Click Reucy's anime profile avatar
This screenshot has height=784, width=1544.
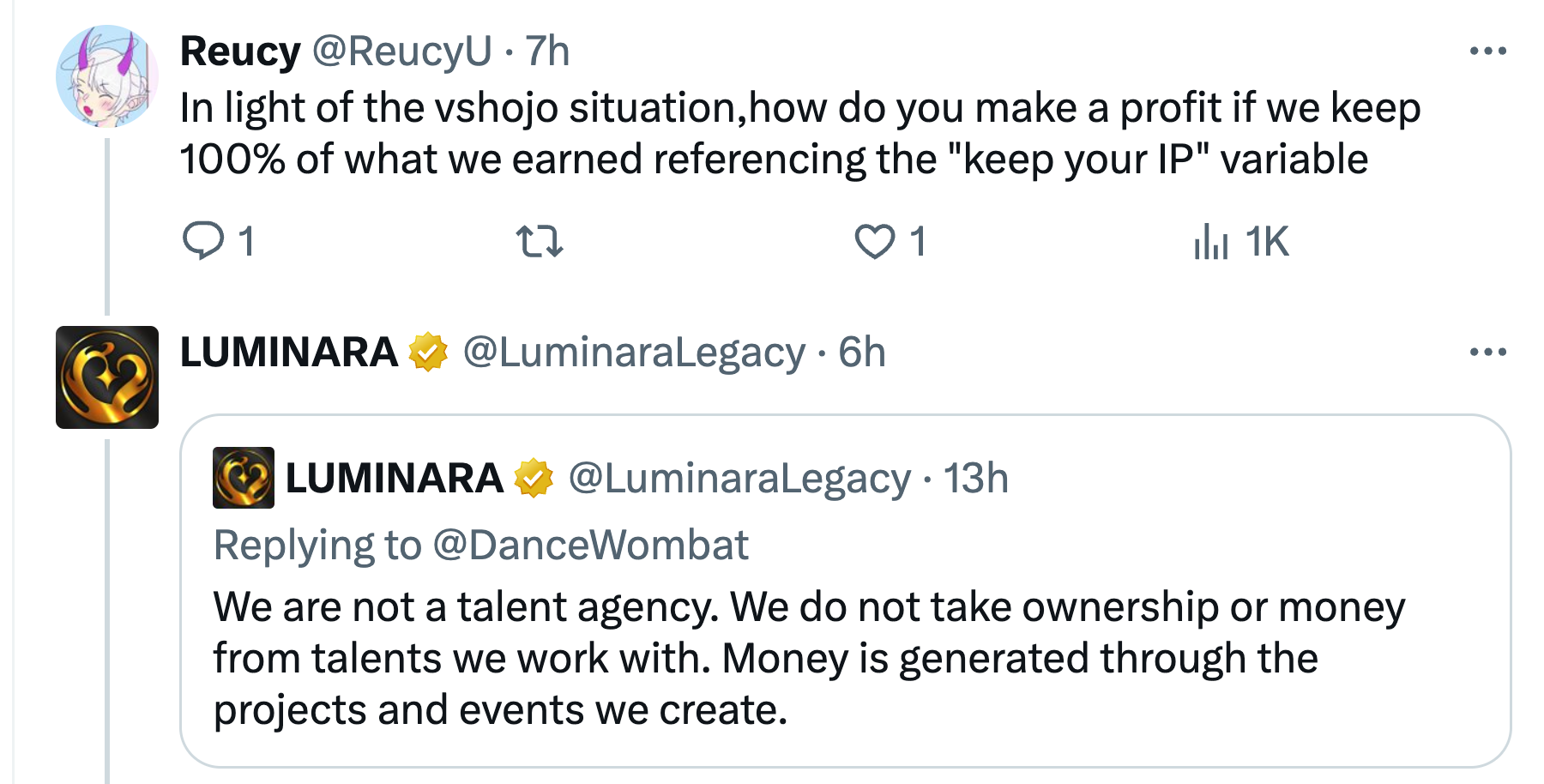click(x=107, y=76)
